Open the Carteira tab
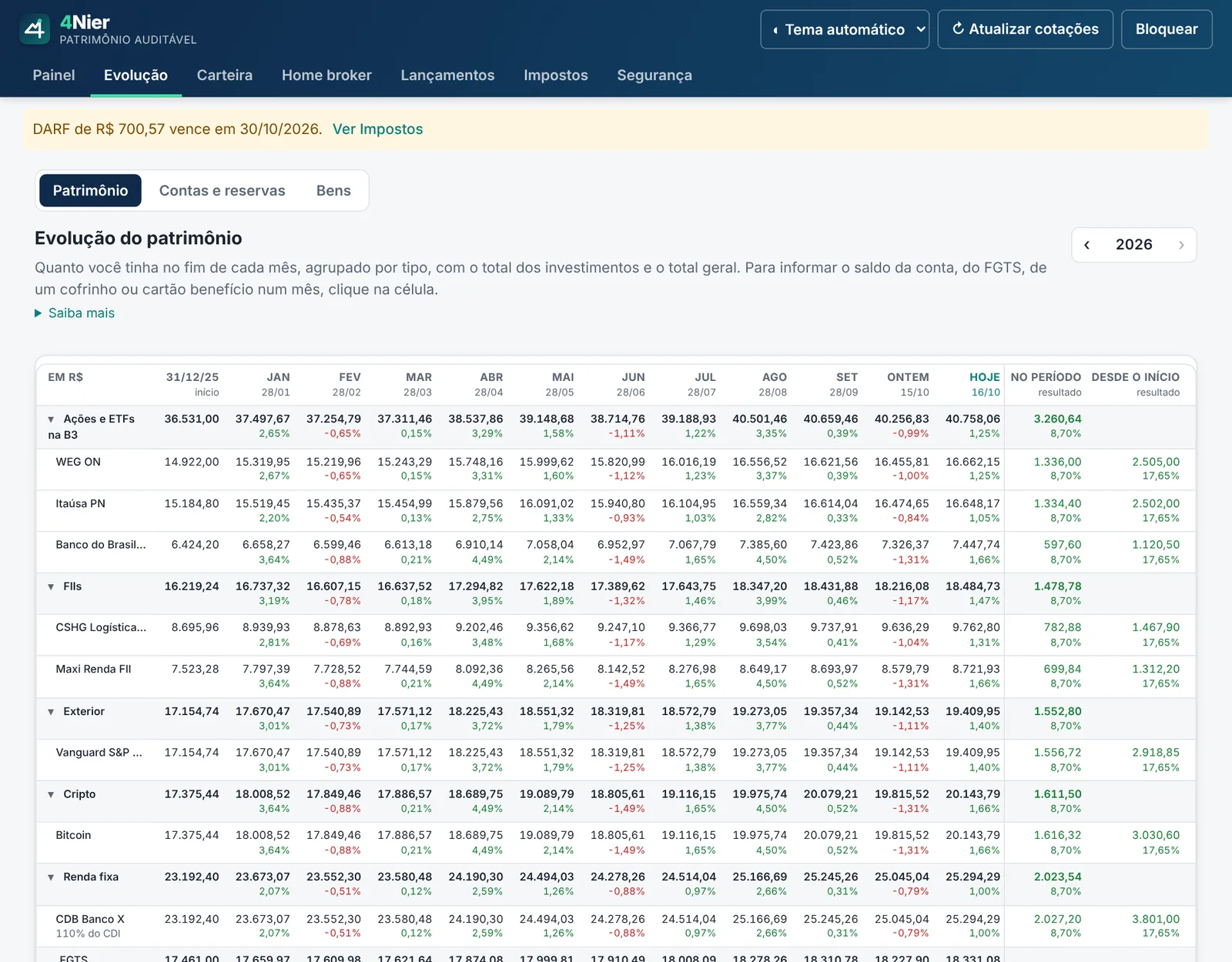This screenshot has height=962, width=1232. click(x=225, y=75)
